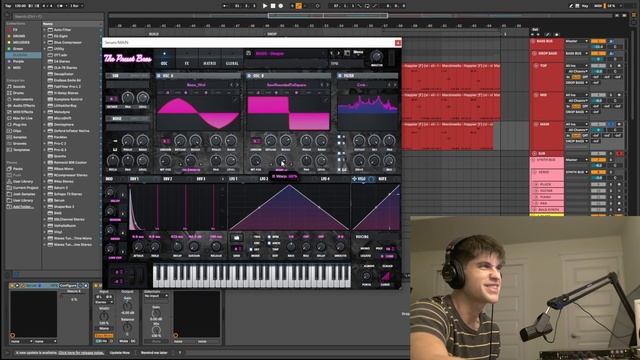Open BASS BUS track Master output chooser
Image resolution: width=640 pixels, height=360 pixels.
[576, 41]
